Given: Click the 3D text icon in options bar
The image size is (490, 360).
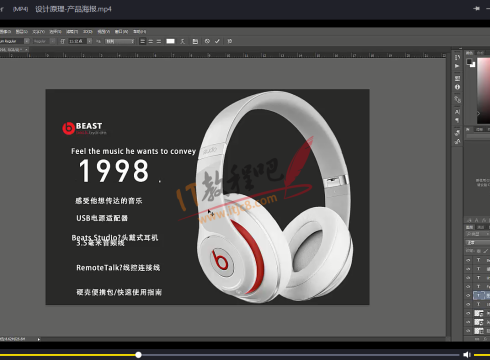Looking at the screenshot, I should coord(230,41).
